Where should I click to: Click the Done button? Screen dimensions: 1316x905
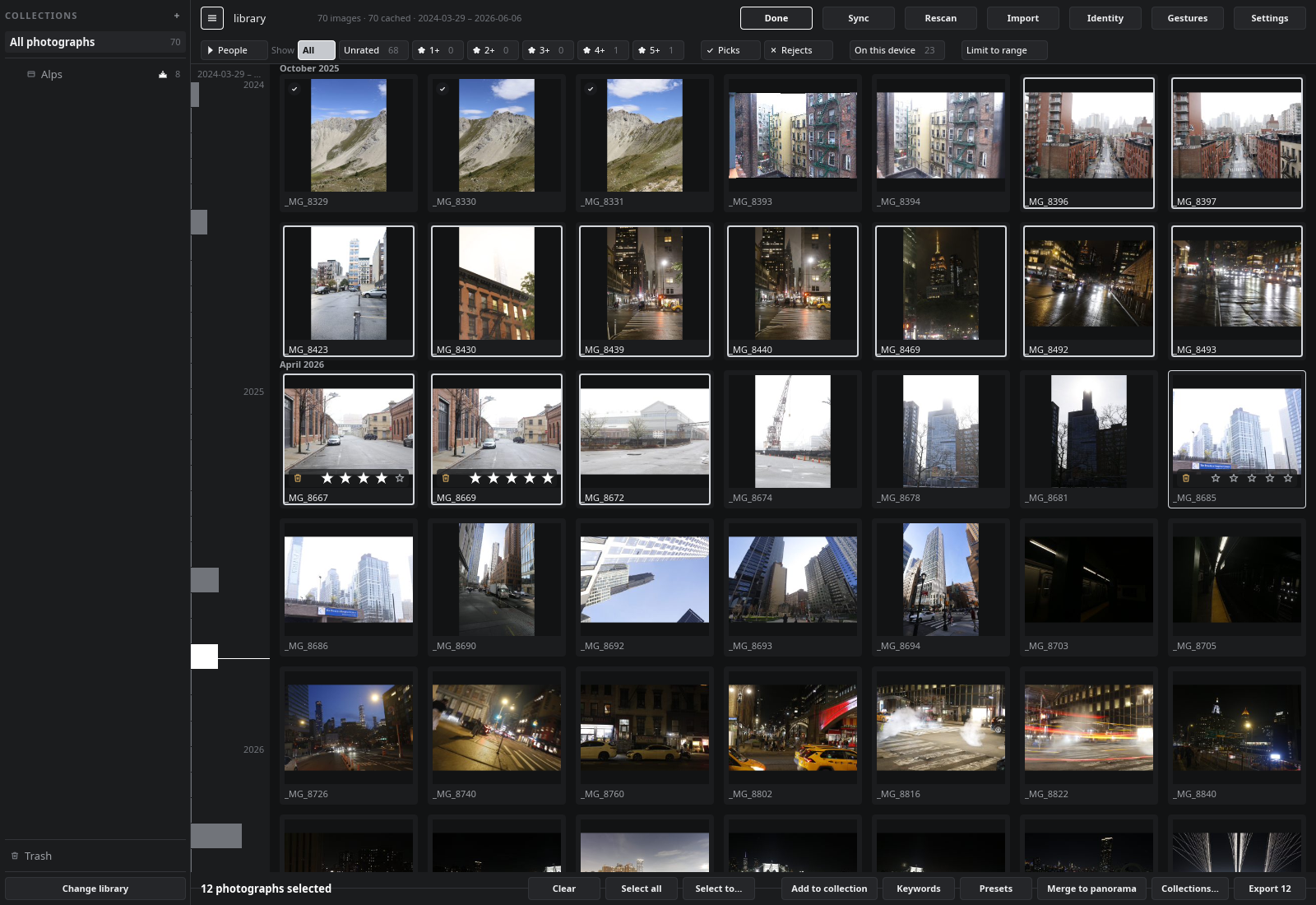776,18
